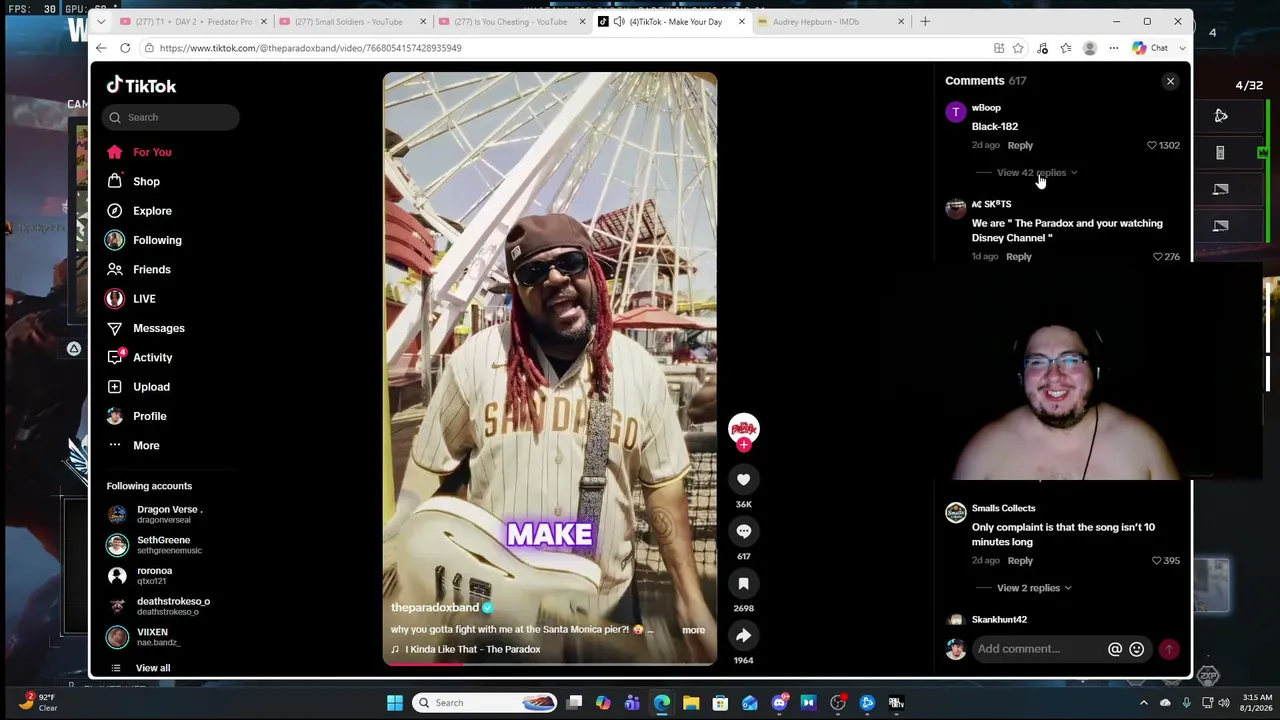Click the More three-dots icon in sidebar

coord(115,445)
